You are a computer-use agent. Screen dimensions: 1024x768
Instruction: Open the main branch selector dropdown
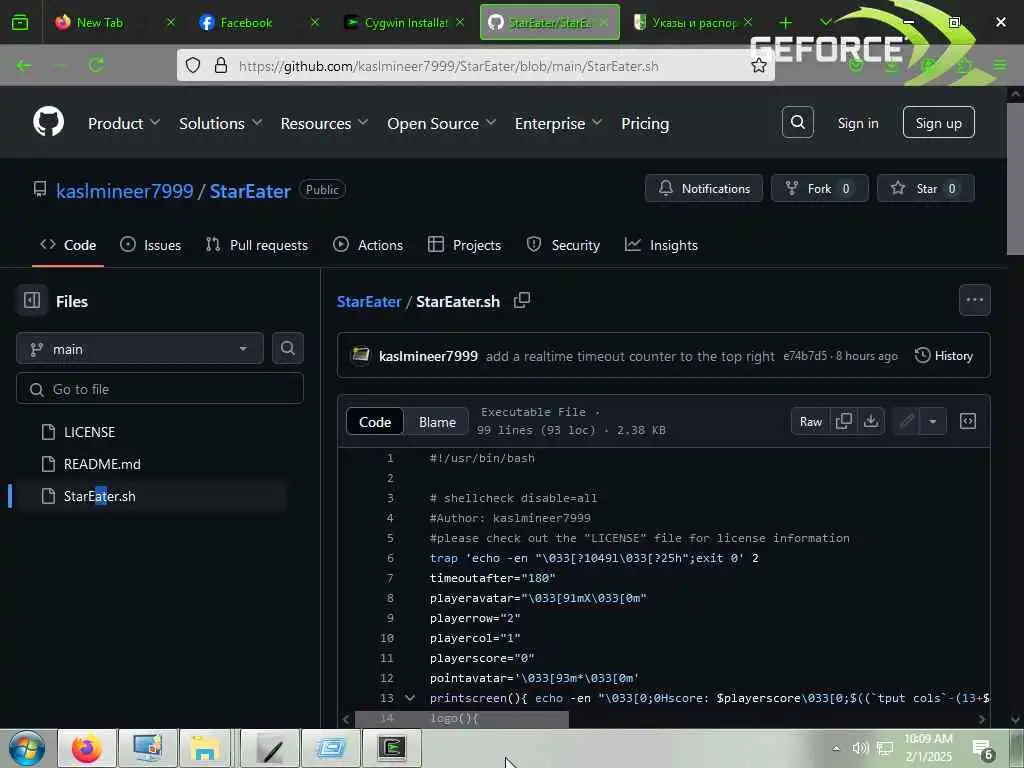(140, 349)
